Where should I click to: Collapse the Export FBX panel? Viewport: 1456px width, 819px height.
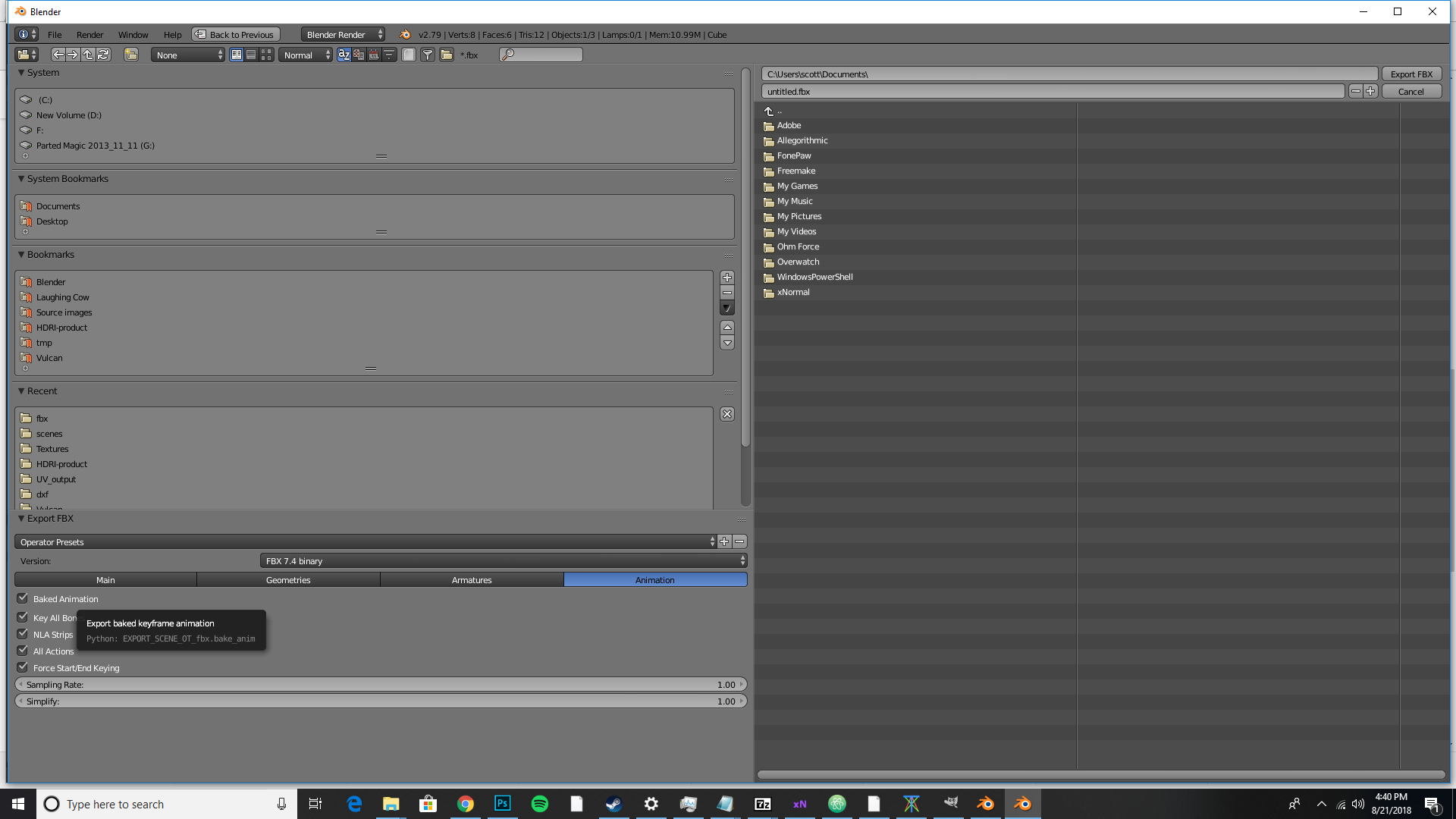(x=21, y=519)
